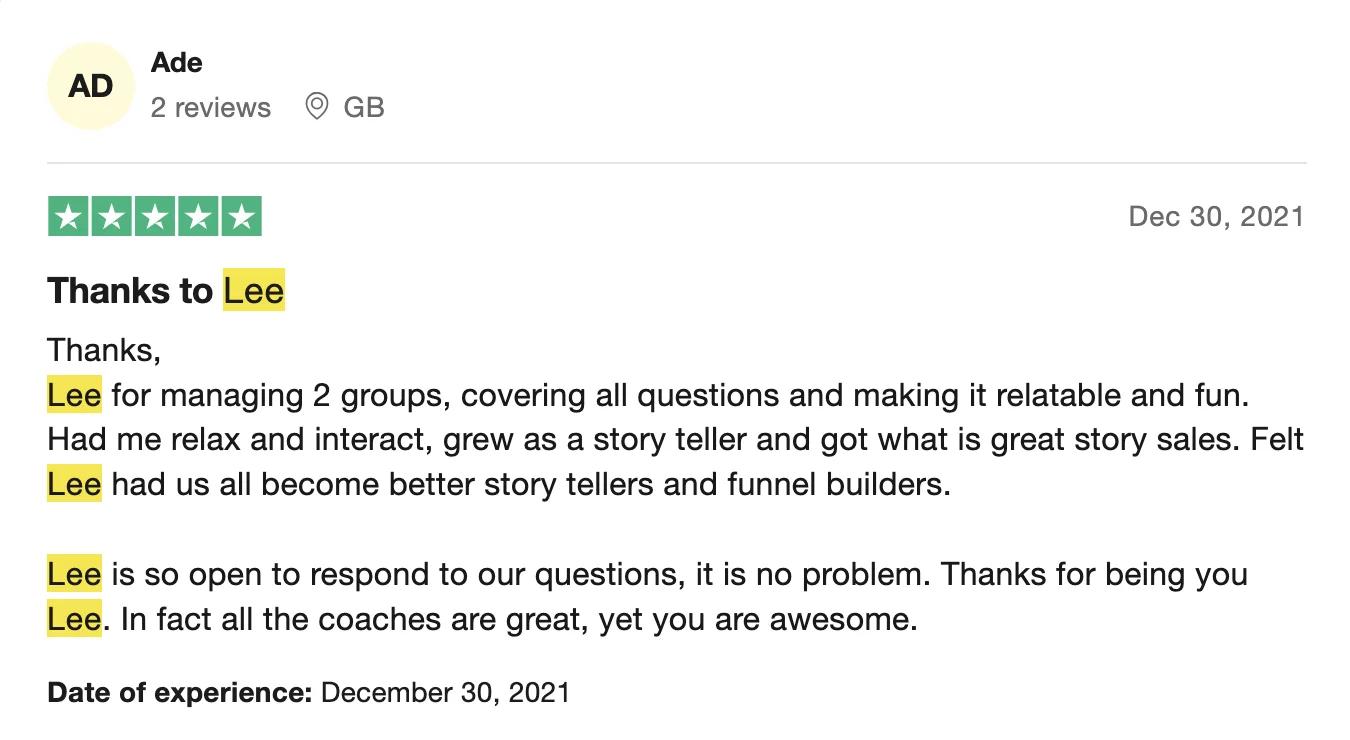Screen dimensions: 1350x740
Task: Select the fourth green rating star
Action: pos(198,216)
